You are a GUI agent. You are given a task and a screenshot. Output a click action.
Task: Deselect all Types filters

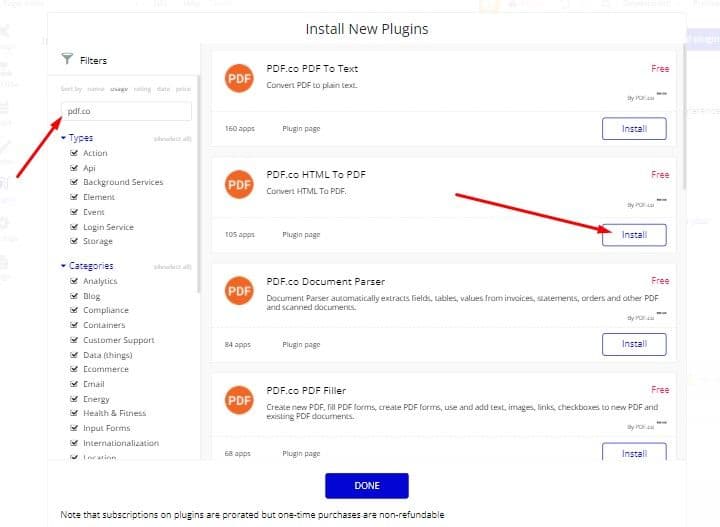pos(172,138)
